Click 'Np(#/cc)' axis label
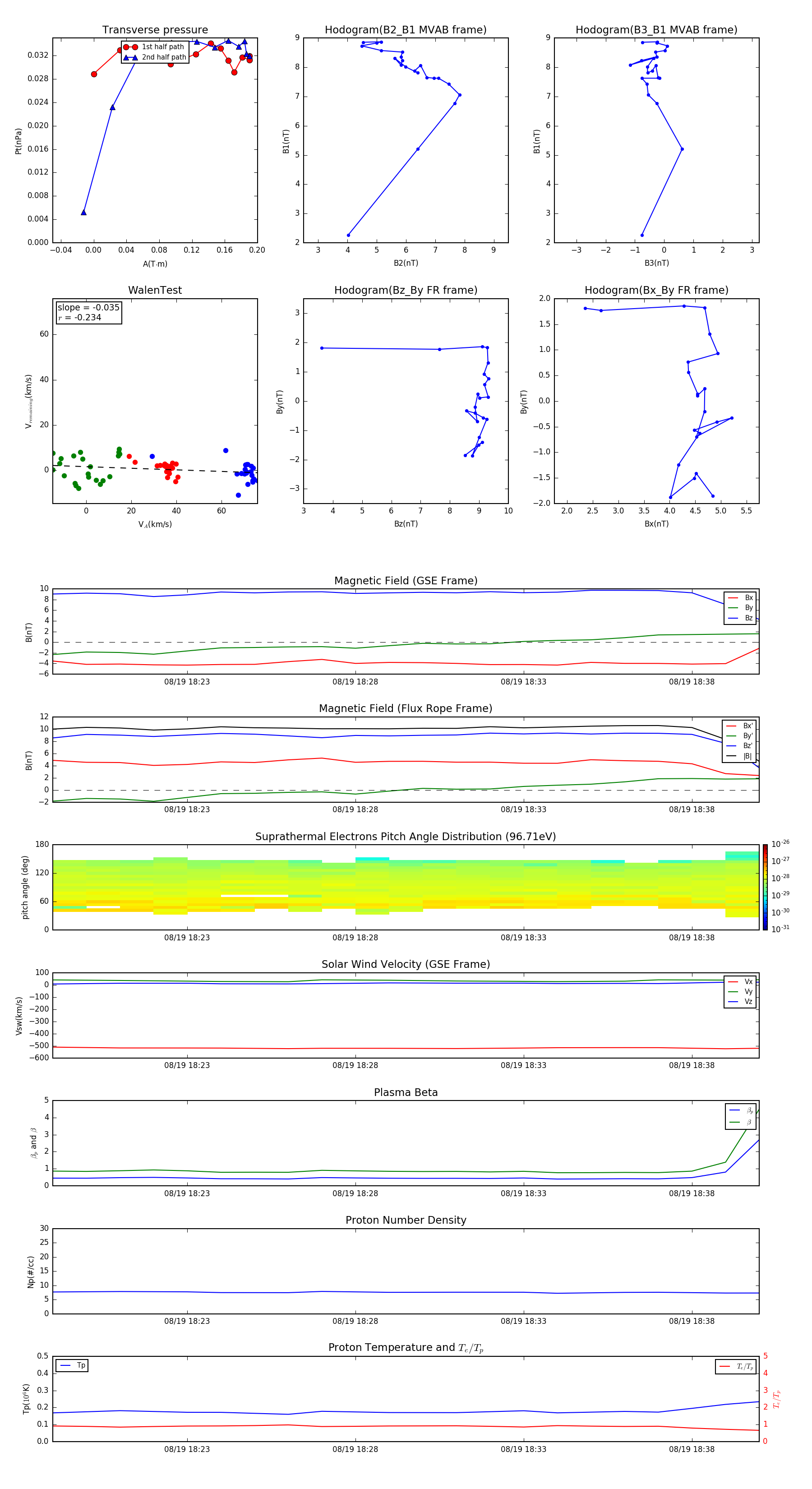The height and width of the screenshot is (1489, 812). pyautogui.click(x=31, y=1272)
